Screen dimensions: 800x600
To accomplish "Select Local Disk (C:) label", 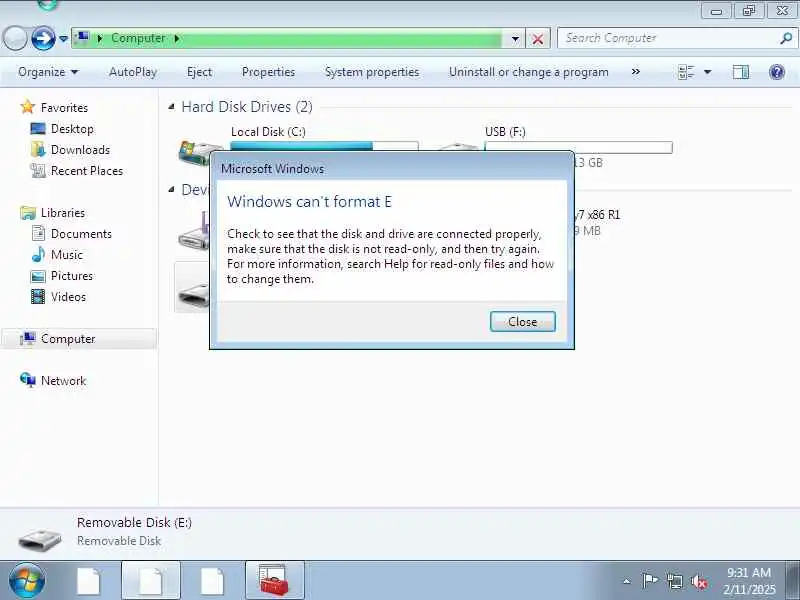I will click(x=268, y=132).
